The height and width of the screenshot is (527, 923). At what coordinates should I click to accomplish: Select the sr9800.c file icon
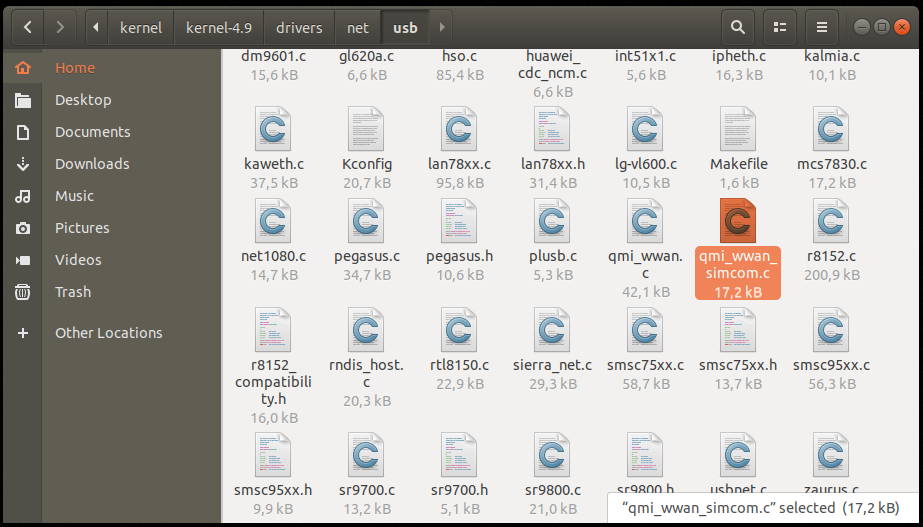click(552, 455)
